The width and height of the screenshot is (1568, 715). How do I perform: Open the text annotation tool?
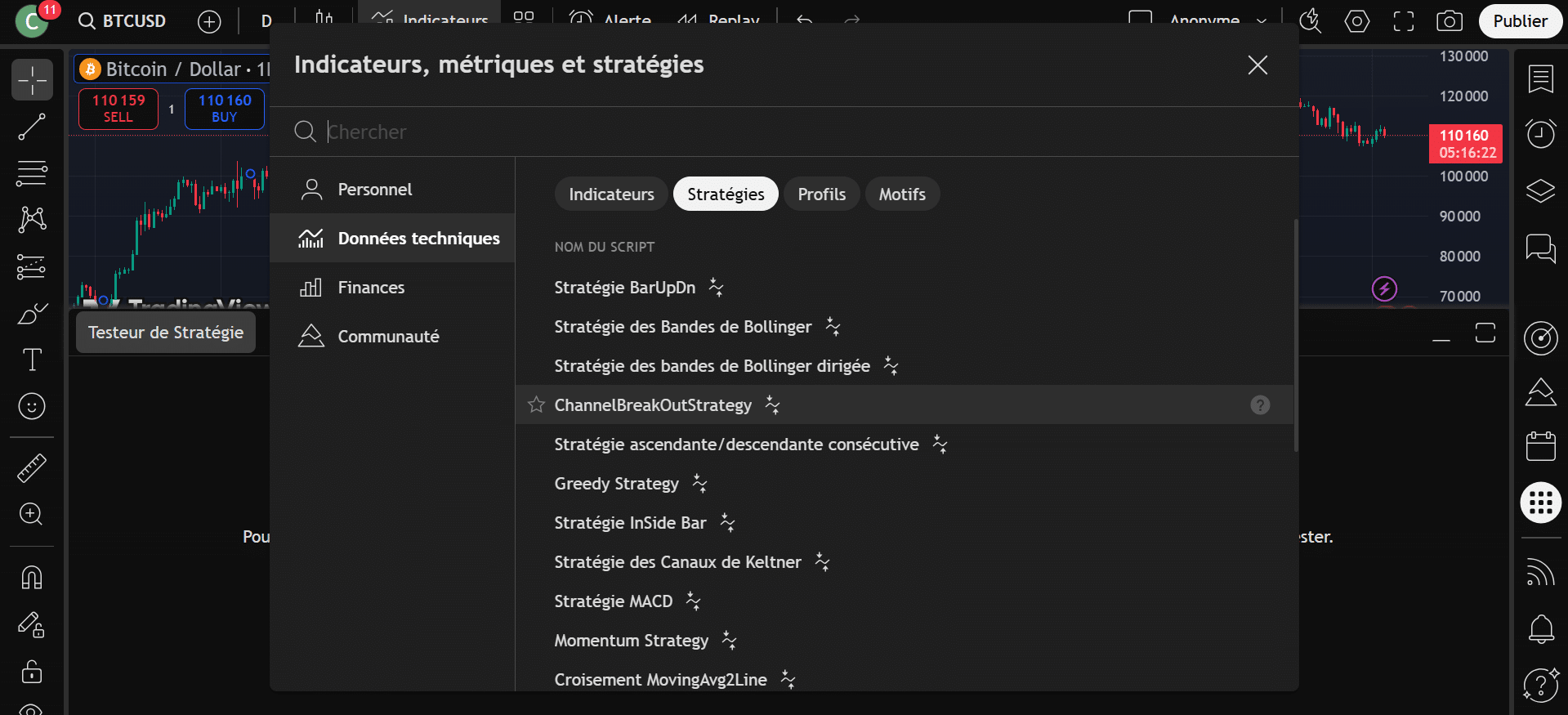pyautogui.click(x=32, y=360)
